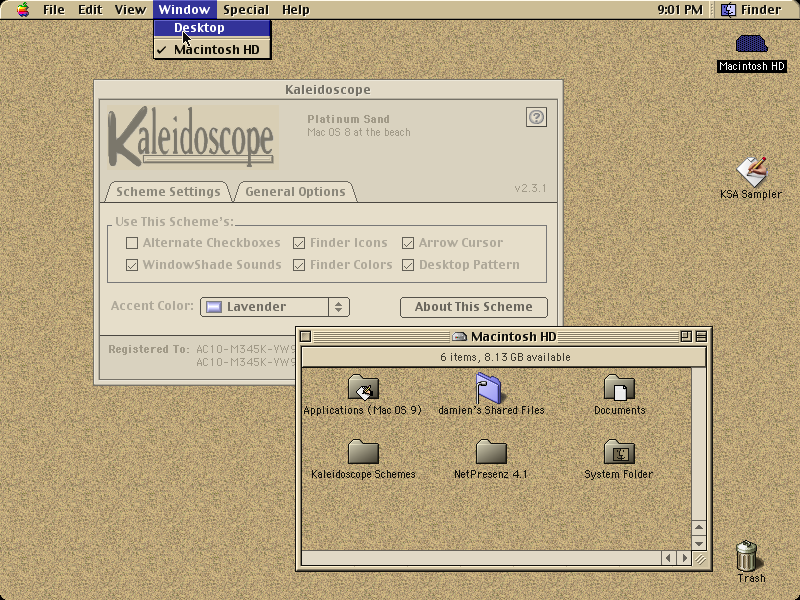
Task: Toggle the Finder Colors checkbox
Action: click(299, 265)
